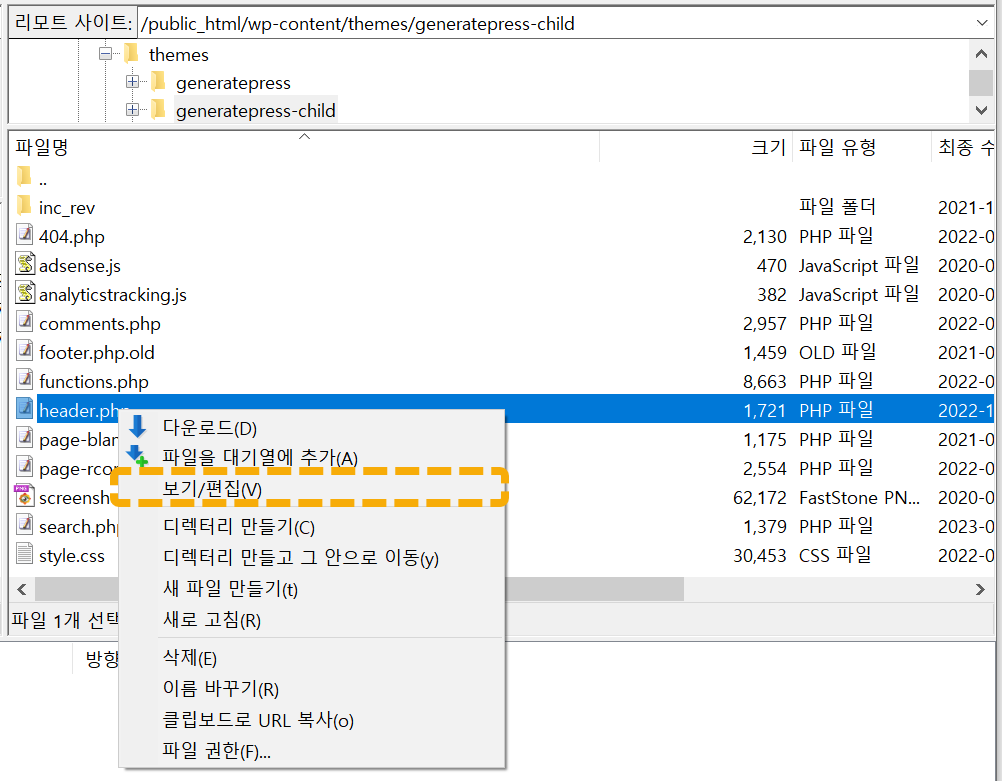1002x781 pixels.
Task: Collapse the themes tree node
Action: (x=105, y=55)
